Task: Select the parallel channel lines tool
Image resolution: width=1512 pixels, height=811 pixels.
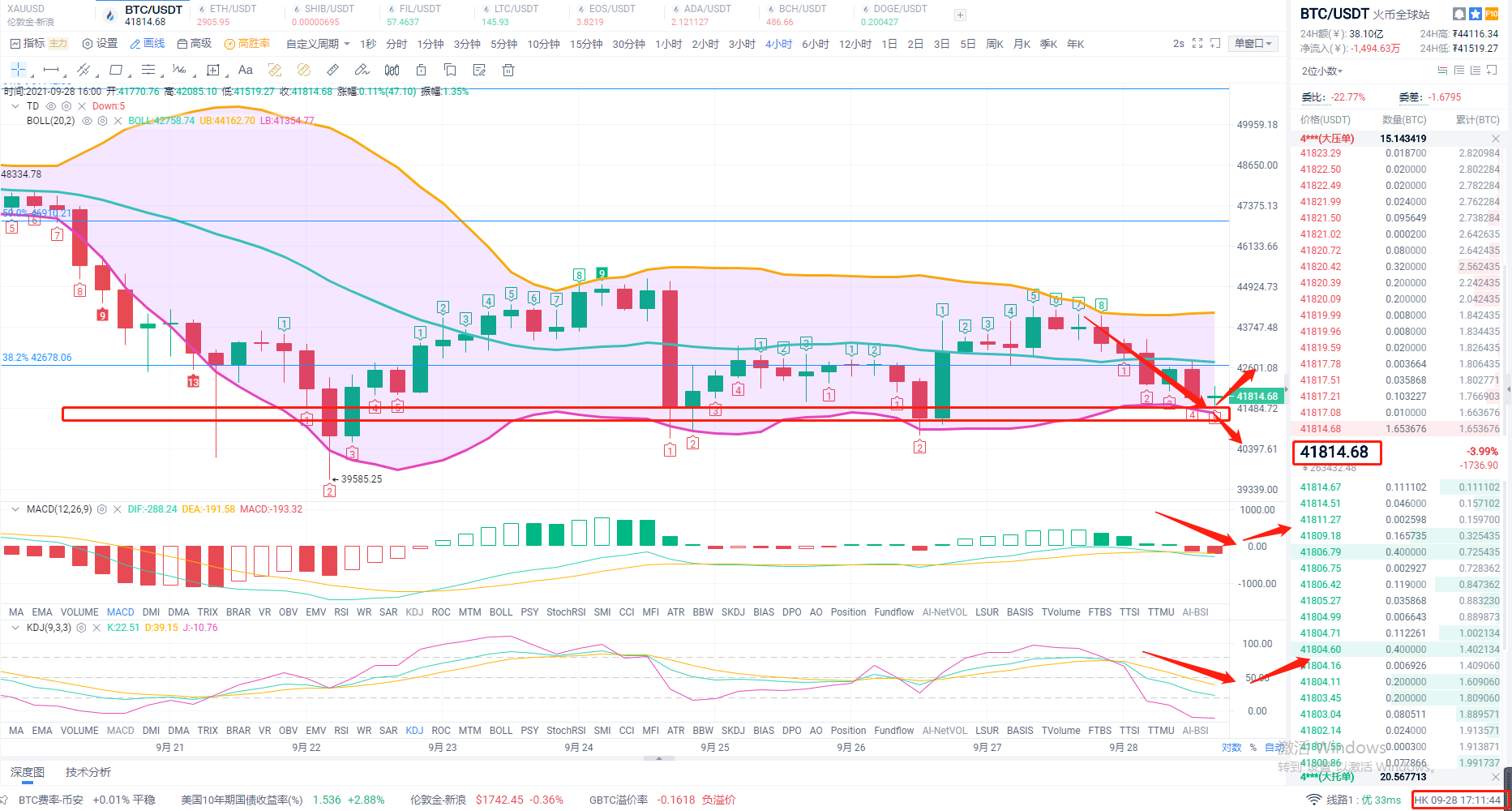Action: (83, 70)
